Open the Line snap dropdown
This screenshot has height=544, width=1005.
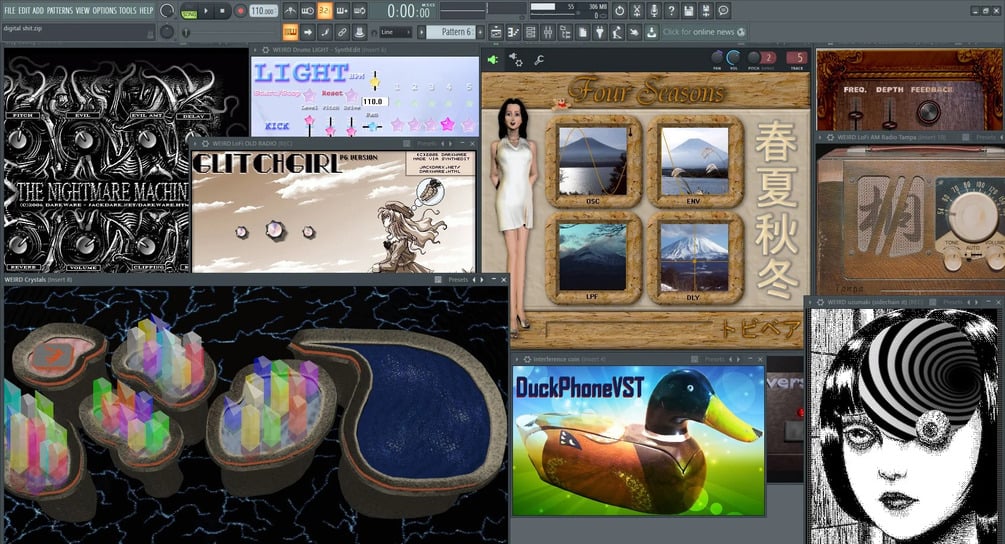click(395, 32)
